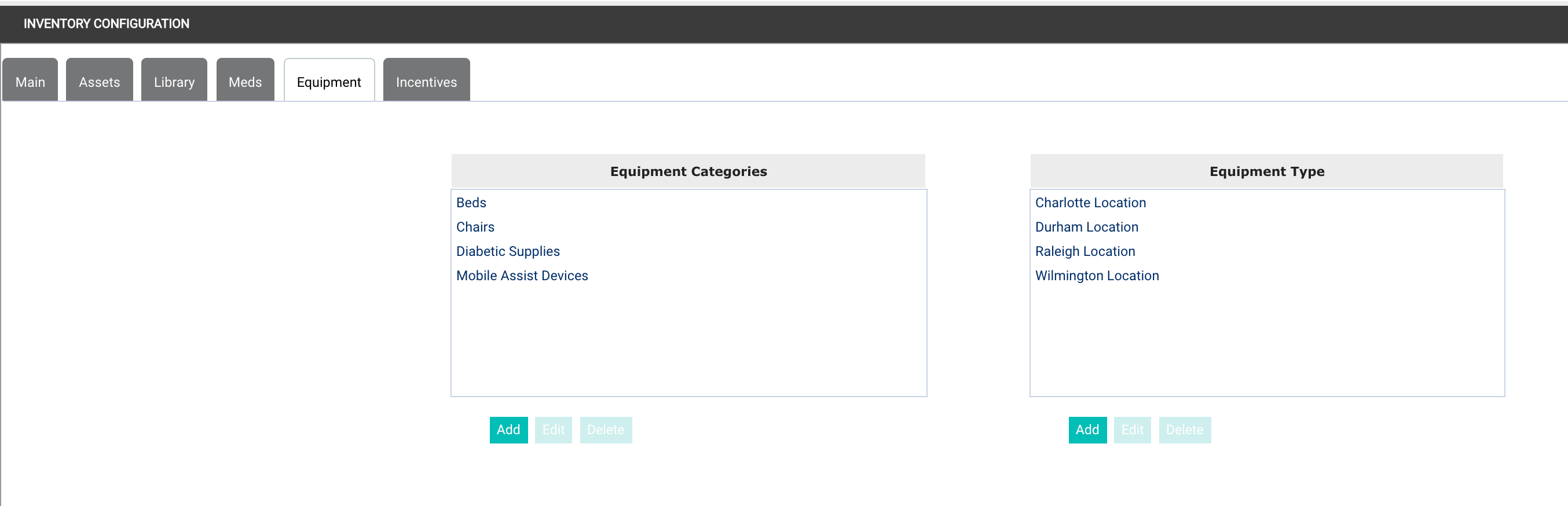Viewport: 1568px width, 506px height.
Task: Click the Equipment tab
Action: click(x=329, y=80)
